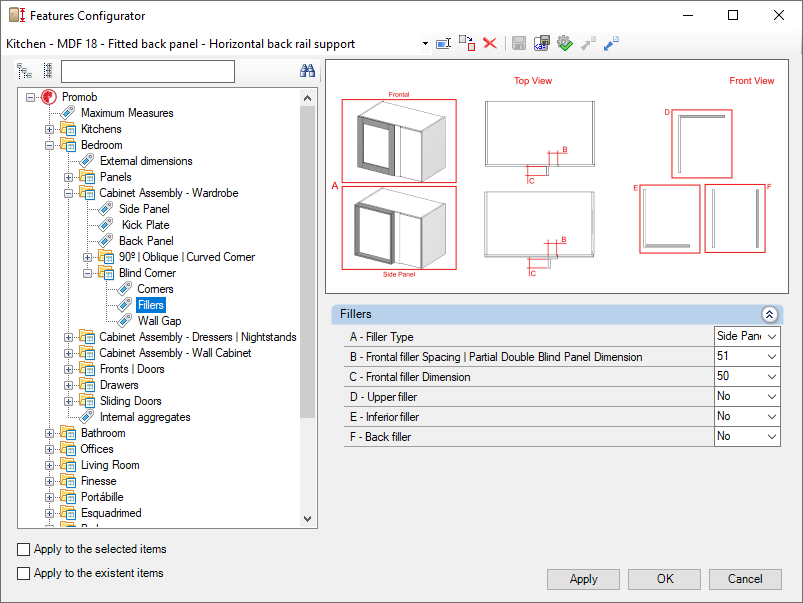Click the Kick Plate tag icon

105,225
